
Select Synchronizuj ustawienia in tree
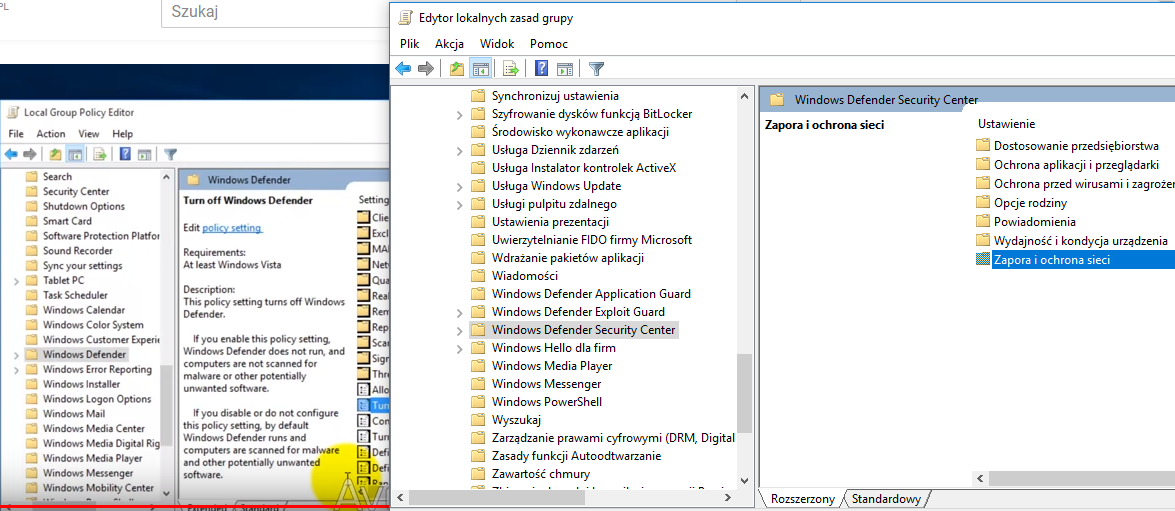(555, 96)
